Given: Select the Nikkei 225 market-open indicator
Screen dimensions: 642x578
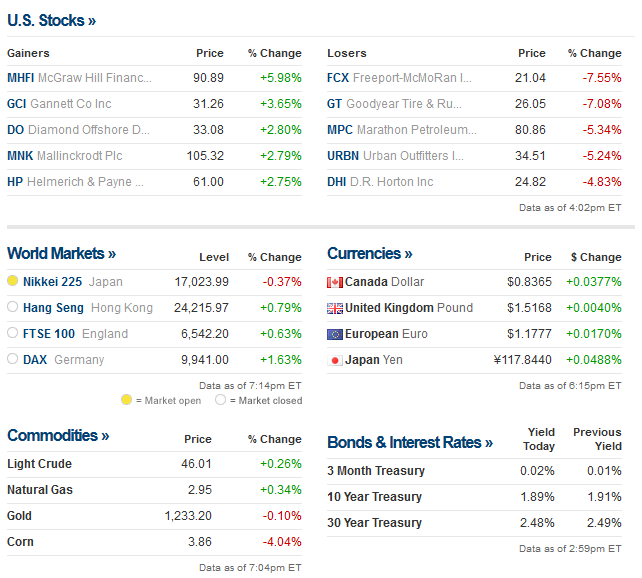Looking at the screenshot, I should click(13, 282).
